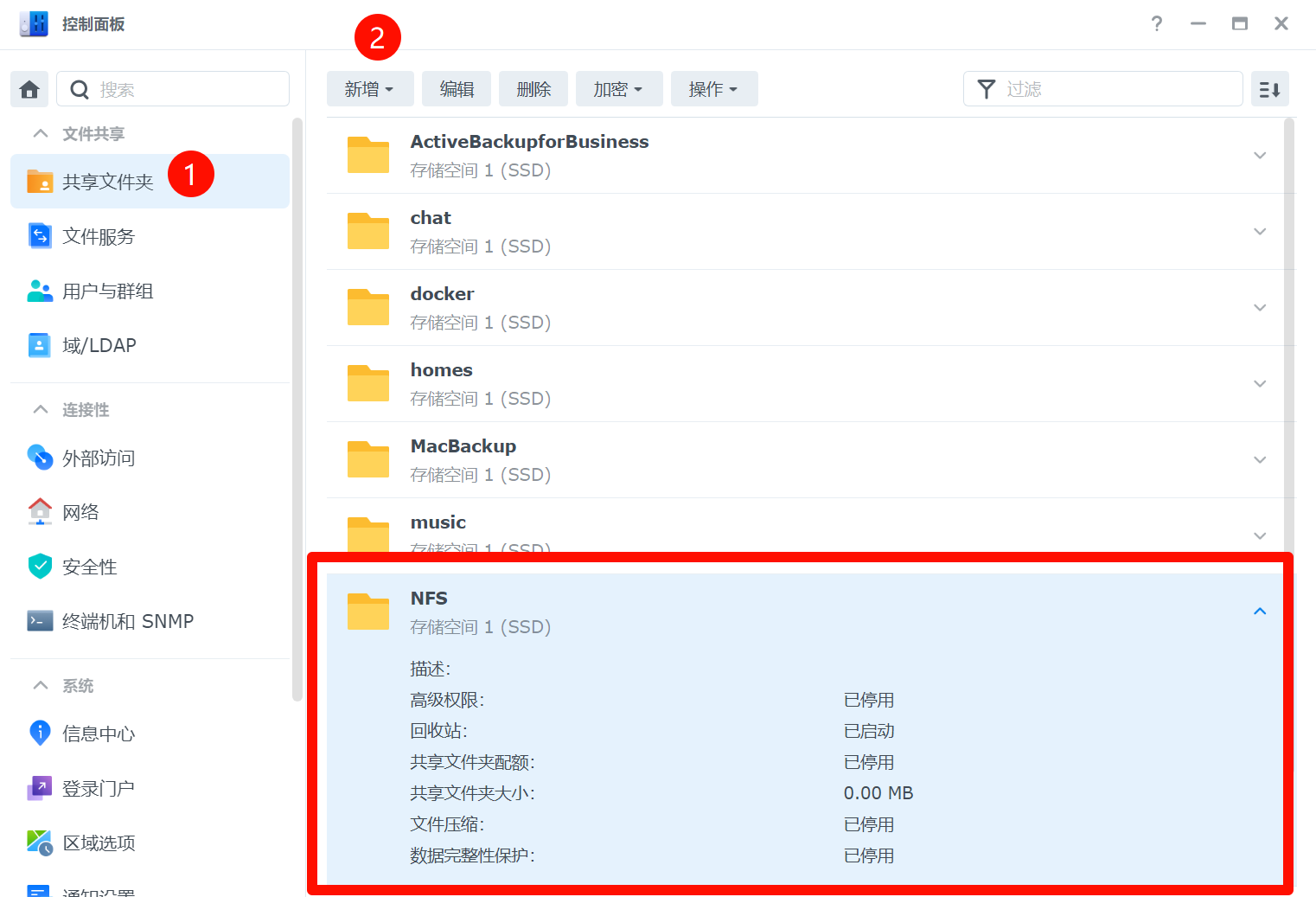Open the 加密 dropdown menu
Viewport: 1316px width, 897px height.
click(618, 89)
